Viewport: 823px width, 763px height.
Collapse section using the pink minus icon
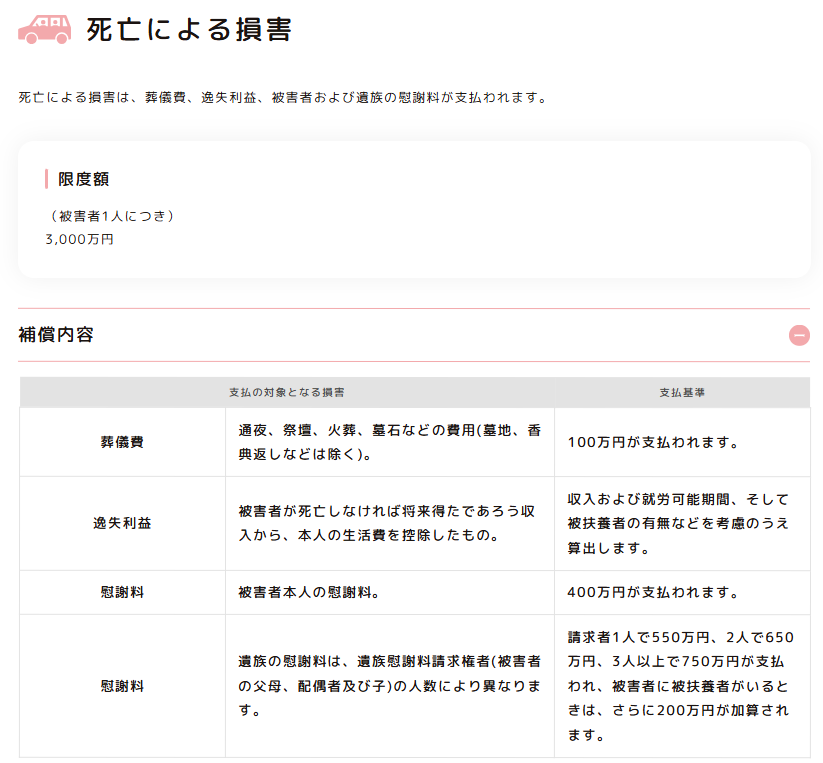[799, 335]
